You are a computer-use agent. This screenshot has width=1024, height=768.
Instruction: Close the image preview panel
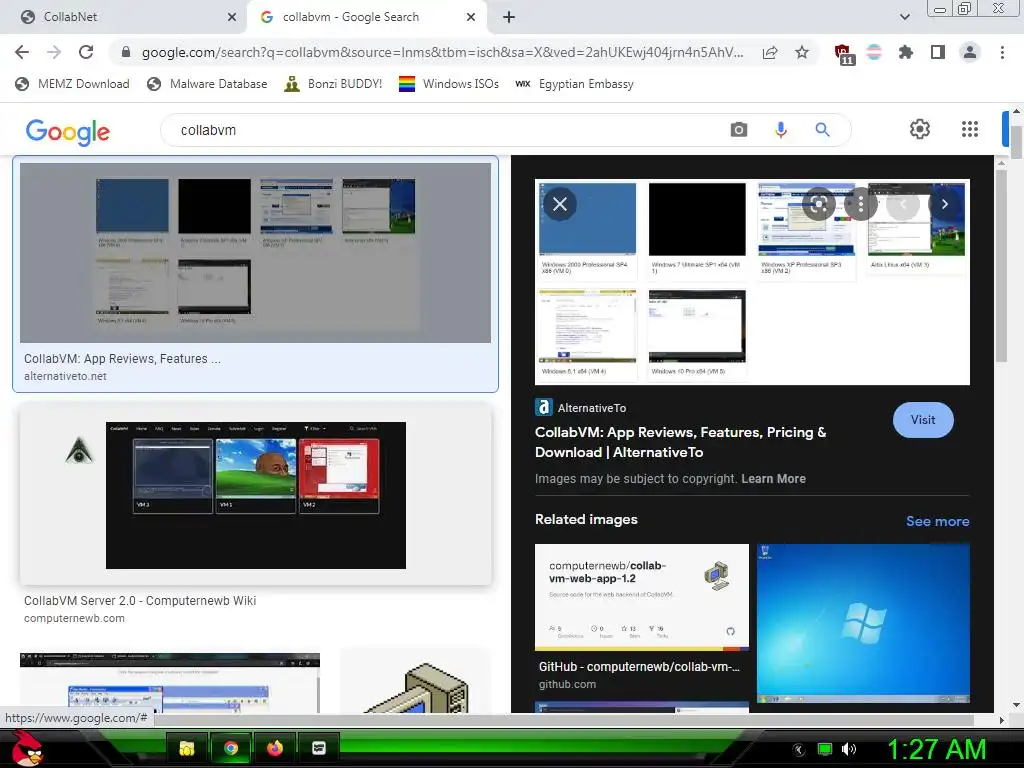(560, 204)
